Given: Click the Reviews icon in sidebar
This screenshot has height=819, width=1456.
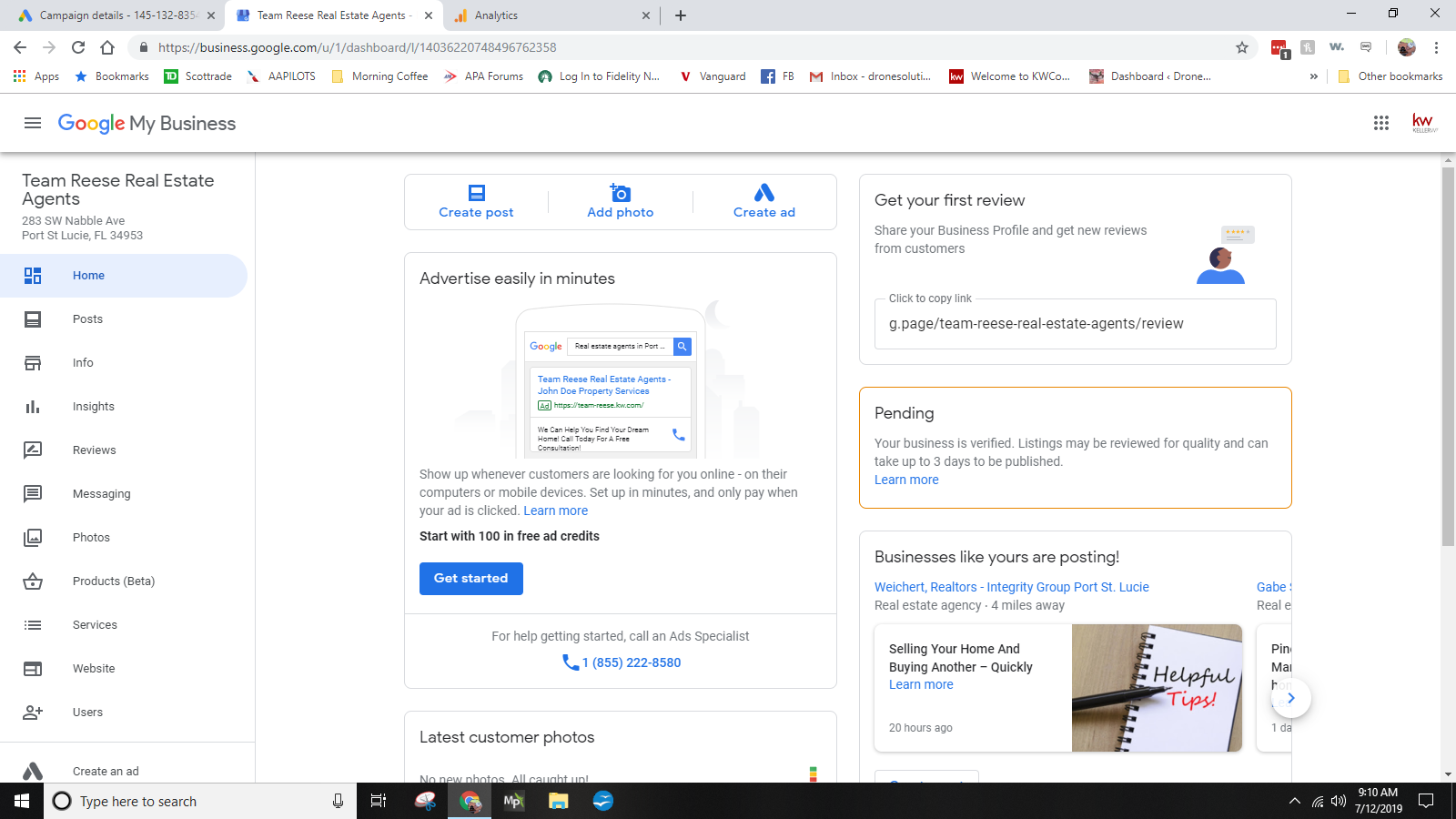Looking at the screenshot, I should point(33,450).
